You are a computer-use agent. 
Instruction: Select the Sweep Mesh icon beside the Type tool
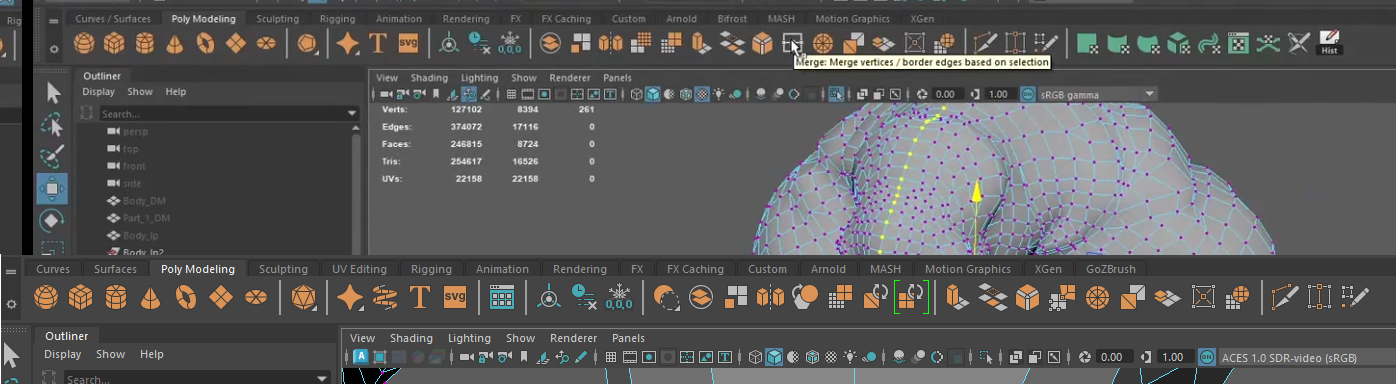click(384, 297)
